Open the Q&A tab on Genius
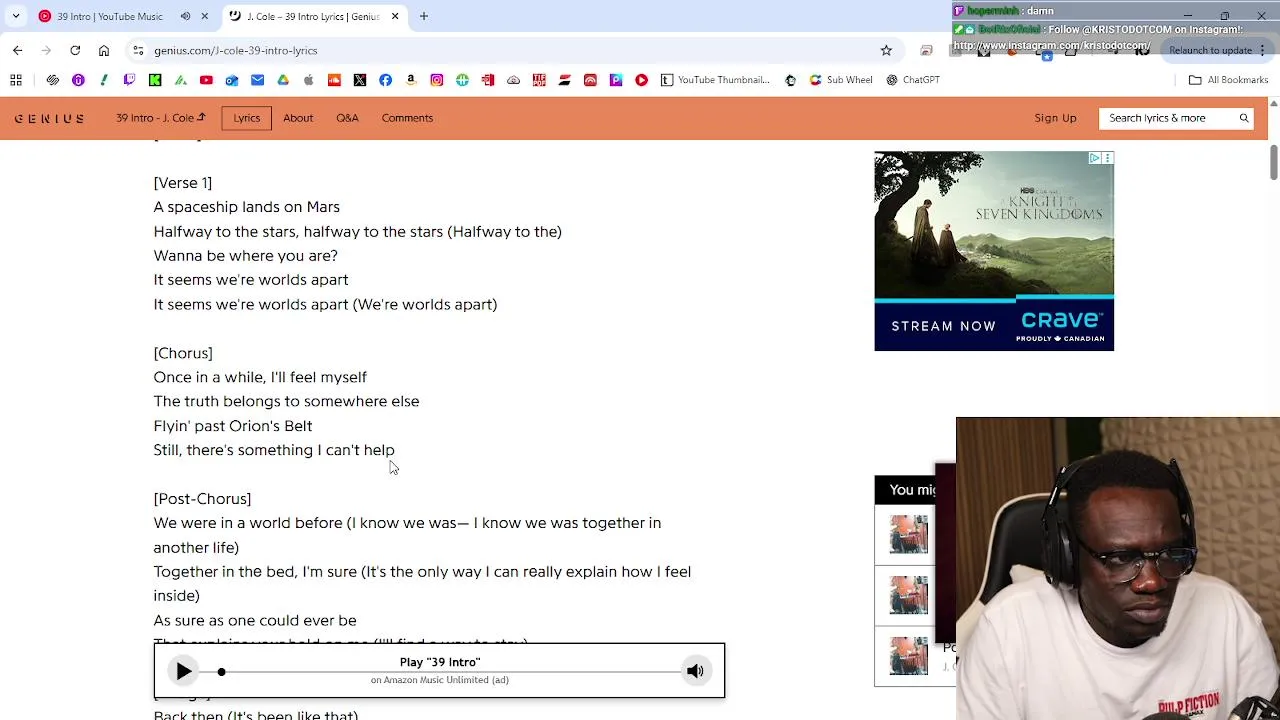Image resolution: width=1280 pixels, height=720 pixels. pos(347,118)
